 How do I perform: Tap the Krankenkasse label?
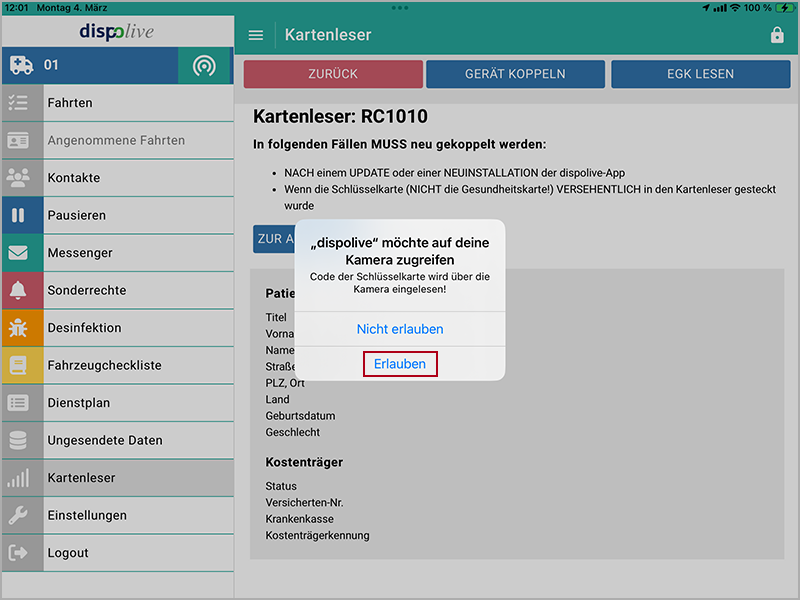(299, 519)
